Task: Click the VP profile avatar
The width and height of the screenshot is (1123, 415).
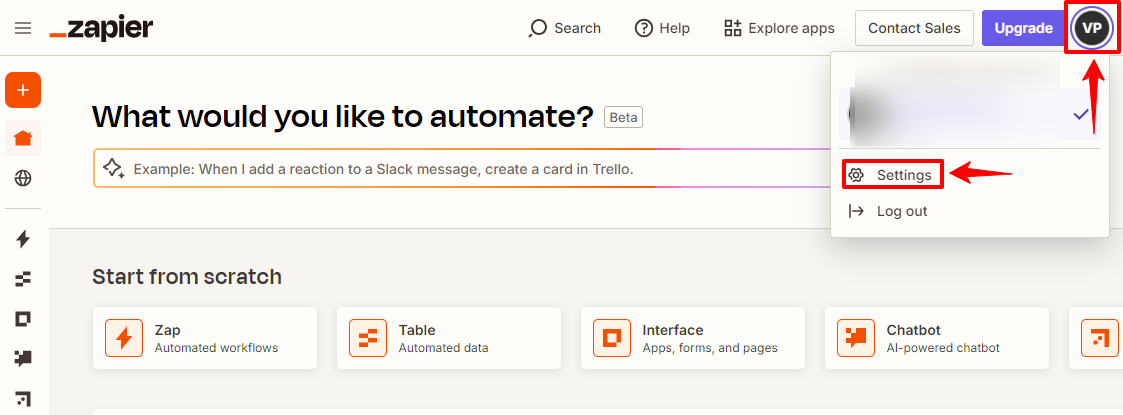Action: coord(1091,28)
